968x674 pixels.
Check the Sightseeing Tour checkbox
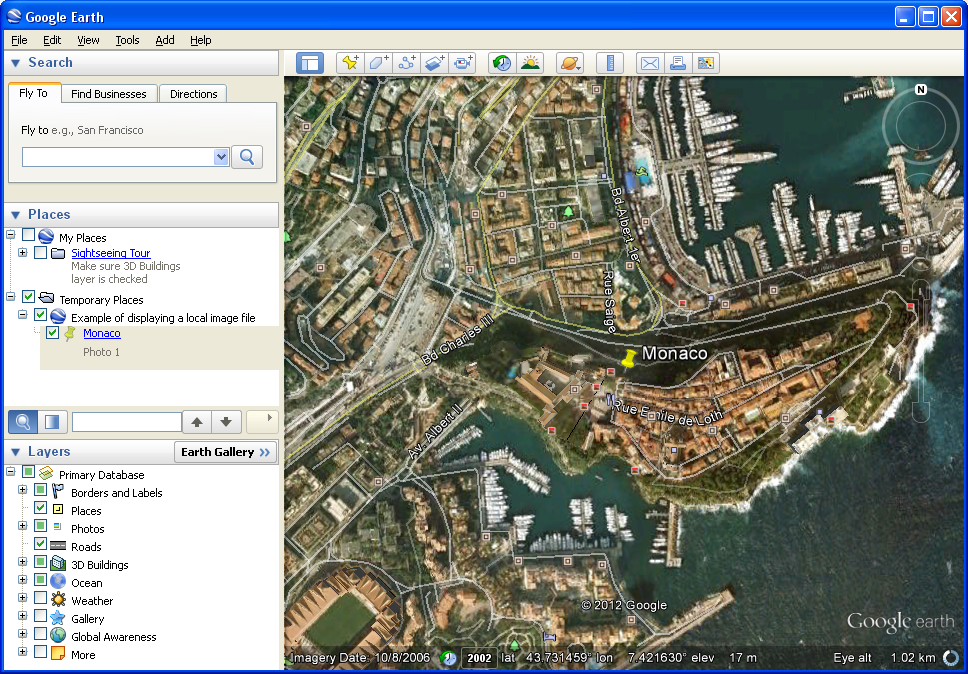coord(41,253)
